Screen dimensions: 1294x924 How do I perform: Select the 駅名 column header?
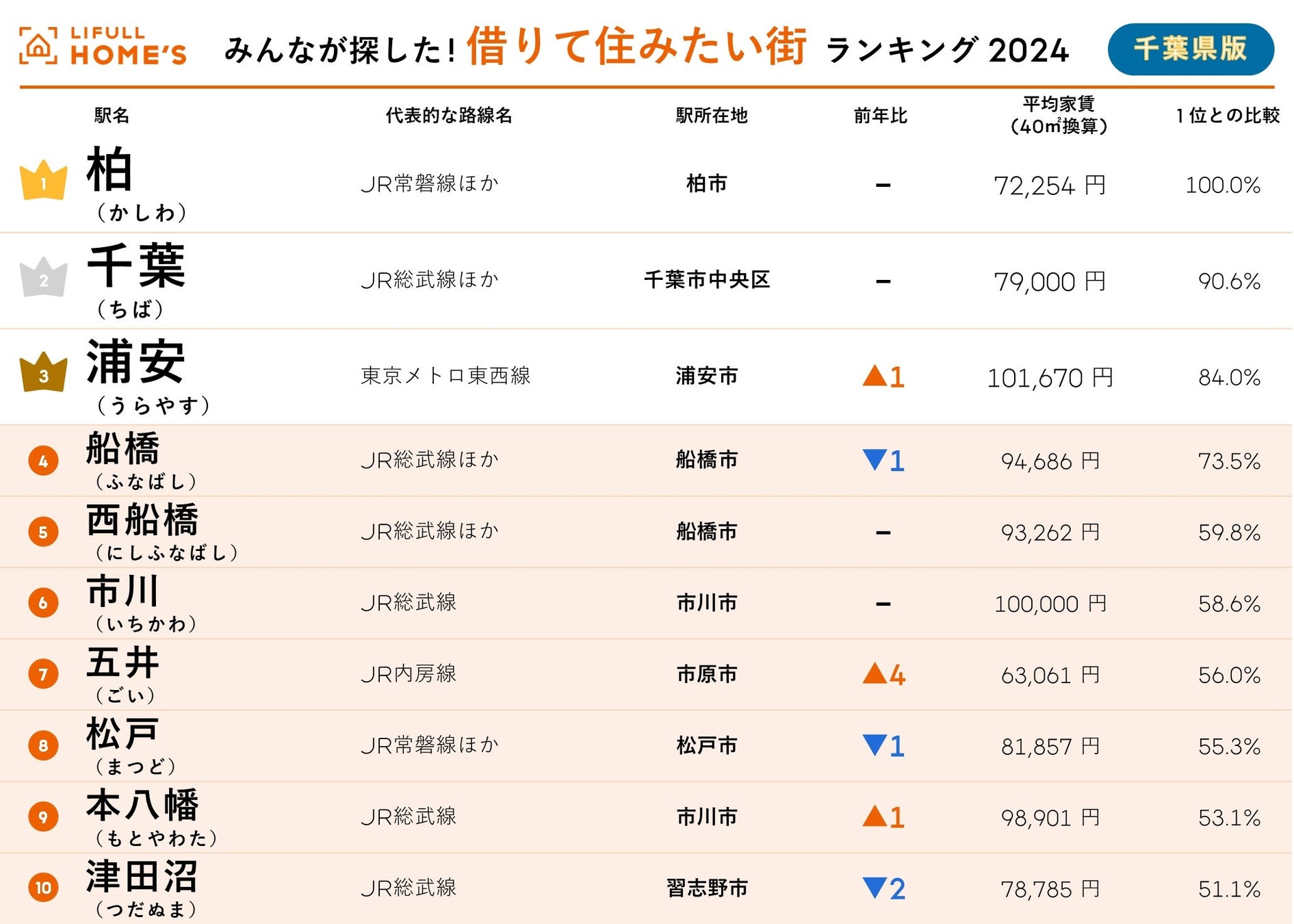point(112,115)
